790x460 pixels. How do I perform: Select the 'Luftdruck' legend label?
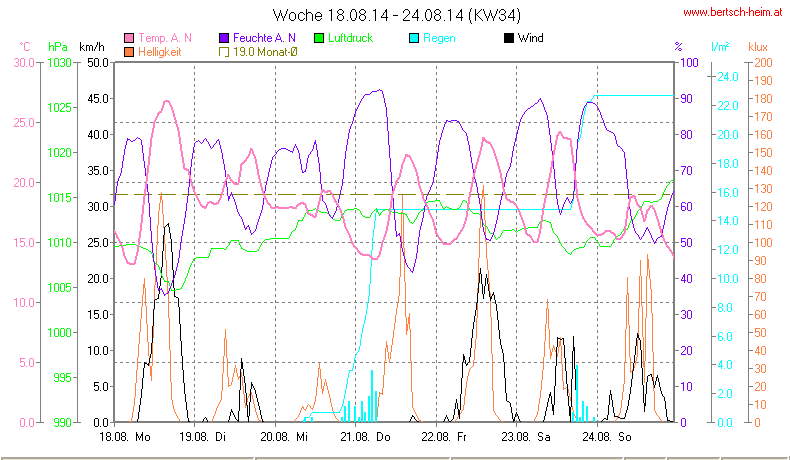pyautogui.click(x=350, y=38)
